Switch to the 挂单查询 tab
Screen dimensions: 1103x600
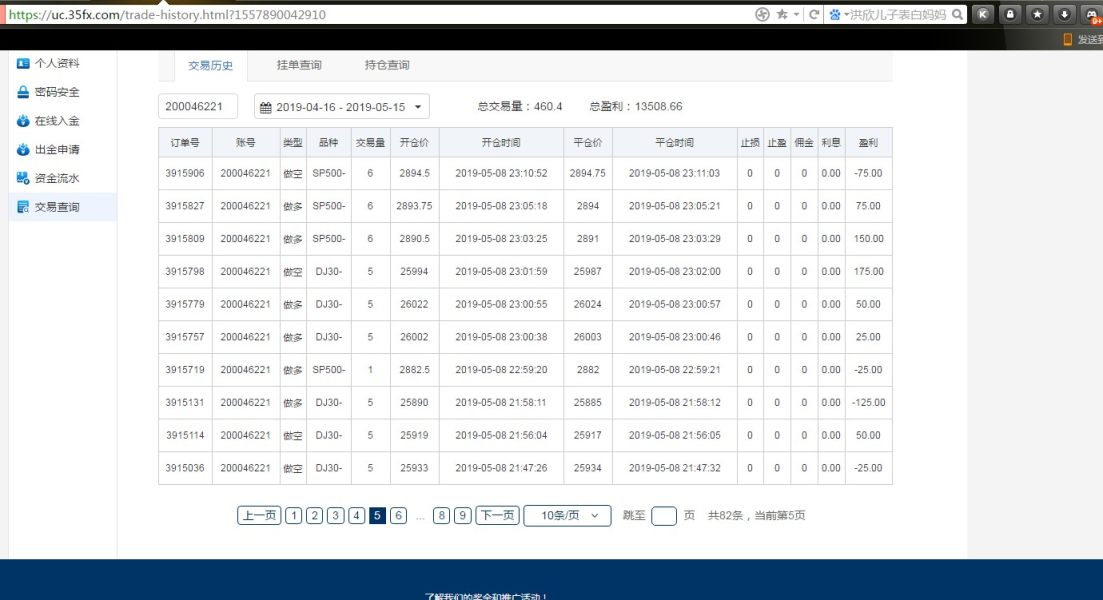299,66
